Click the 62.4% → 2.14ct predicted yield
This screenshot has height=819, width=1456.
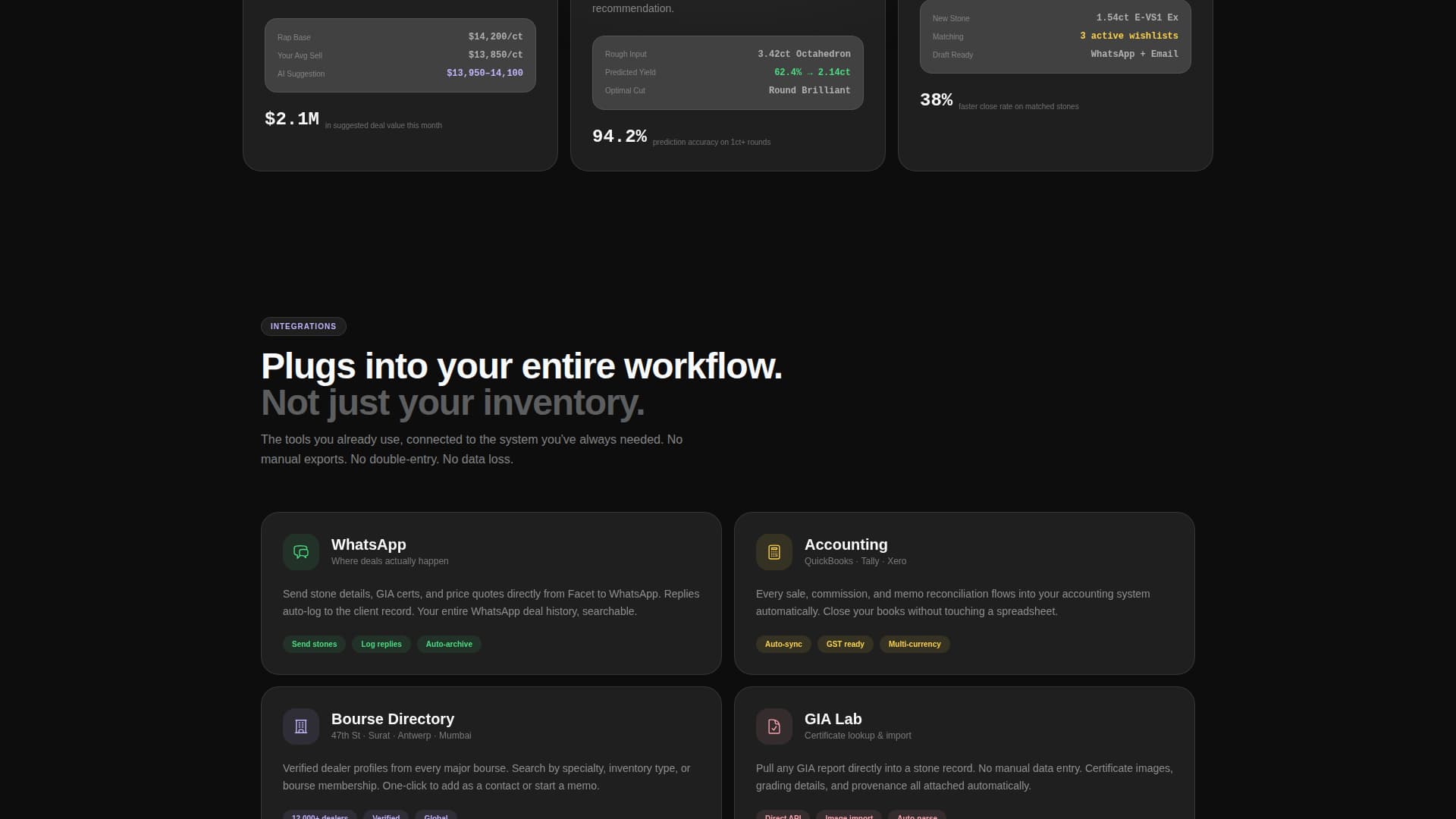tap(812, 72)
